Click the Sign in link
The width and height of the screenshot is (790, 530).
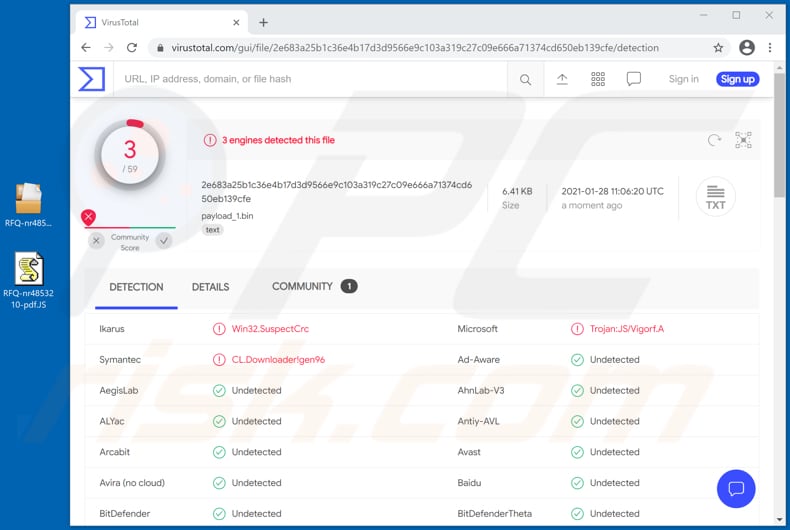683,79
